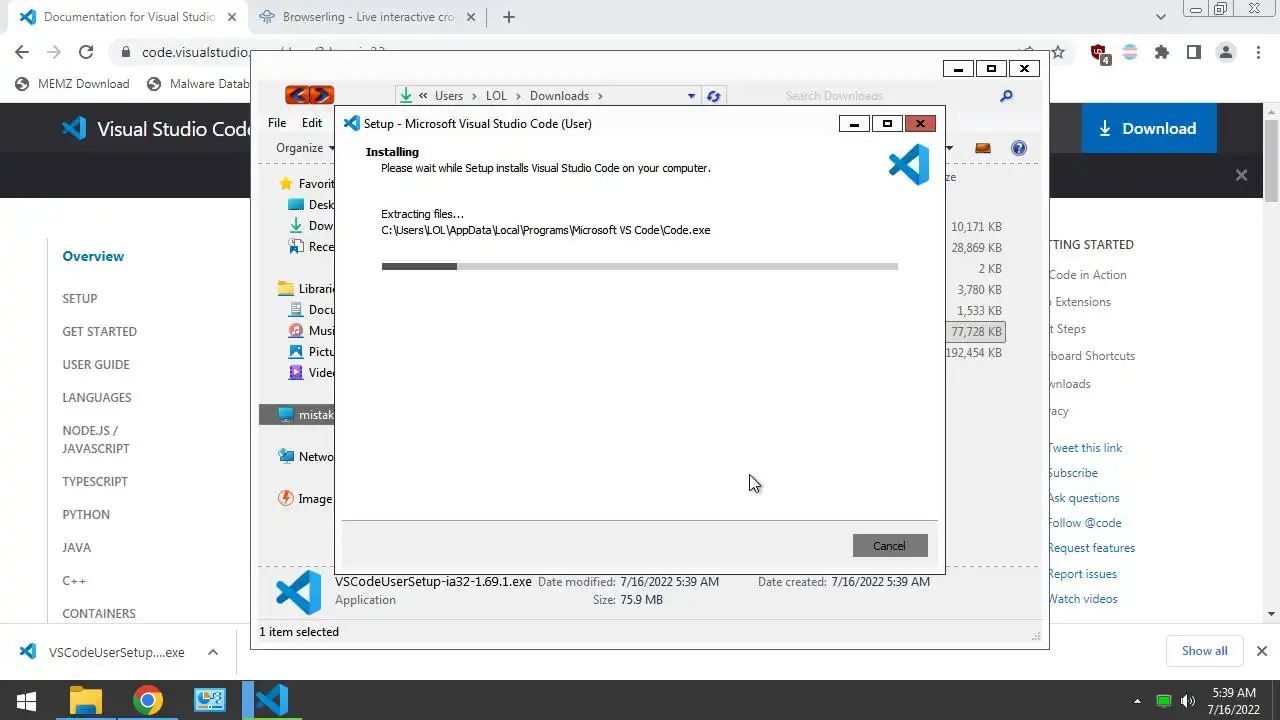Click VS Code icon in Setup title bar
Image resolution: width=1280 pixels, height=720 pixels.
352,123
